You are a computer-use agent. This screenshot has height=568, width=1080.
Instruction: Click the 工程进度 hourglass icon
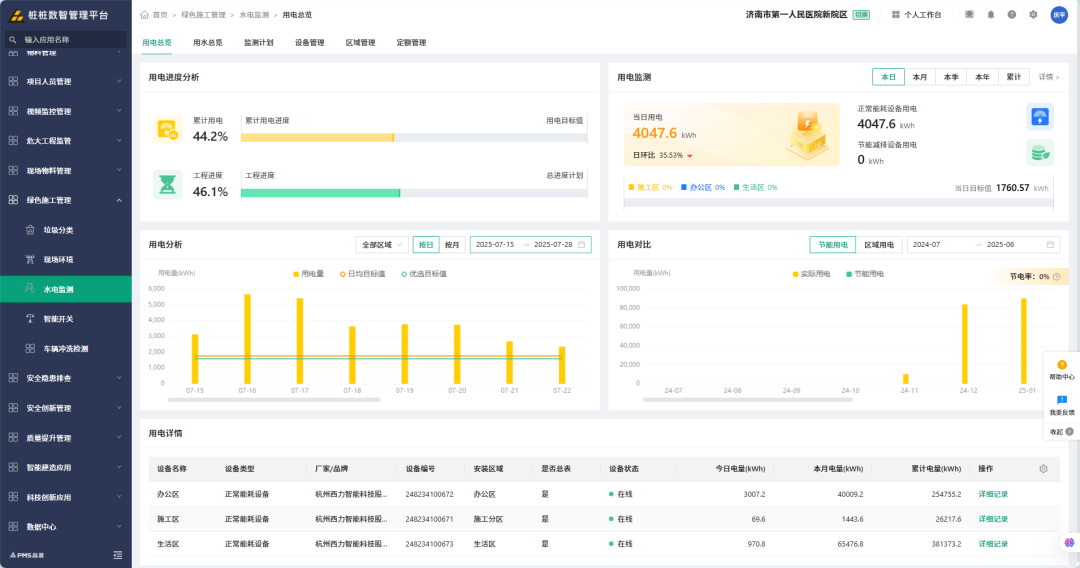[x=167, y=185]
